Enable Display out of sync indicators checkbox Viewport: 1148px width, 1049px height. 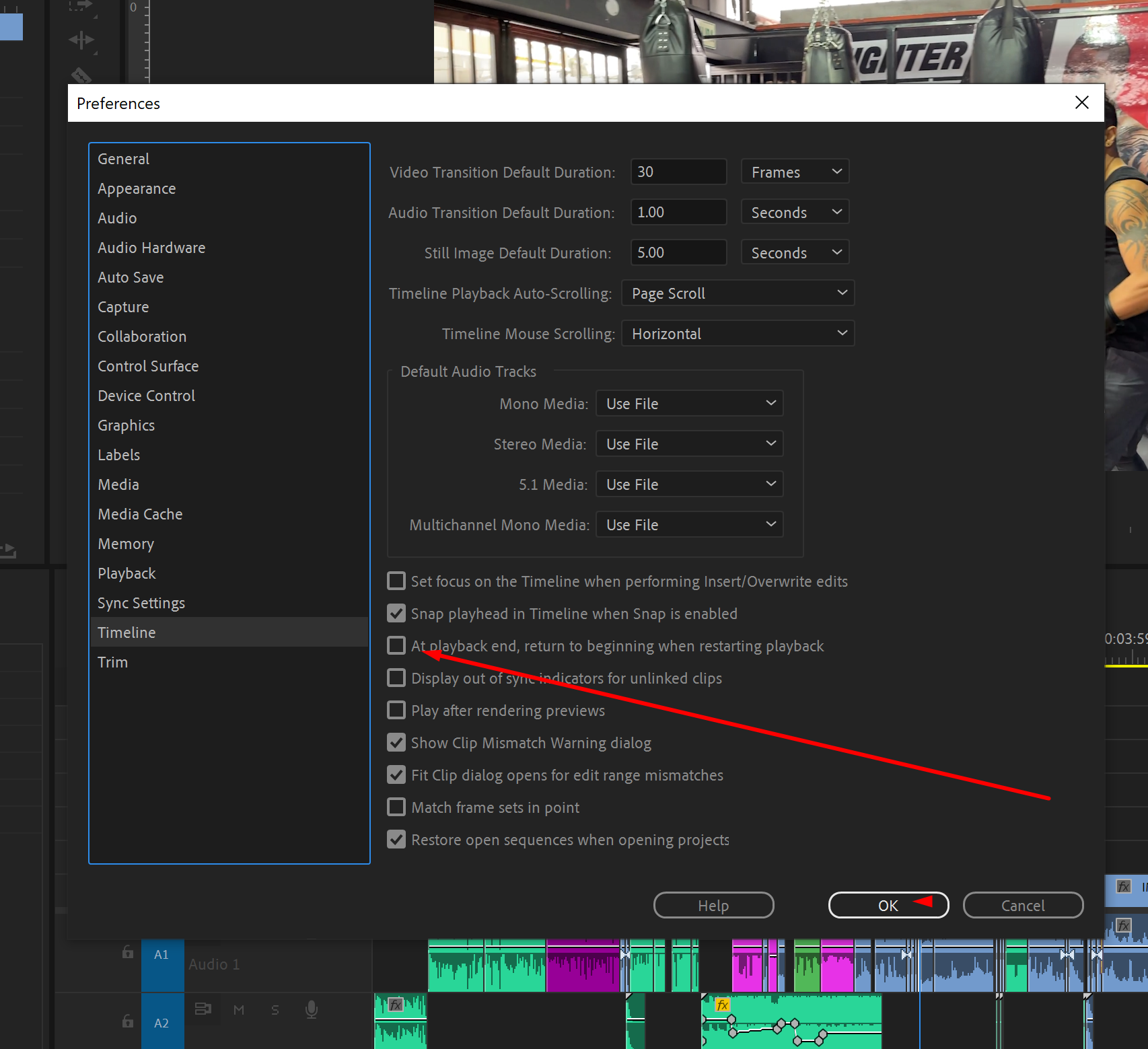[396, 678]
